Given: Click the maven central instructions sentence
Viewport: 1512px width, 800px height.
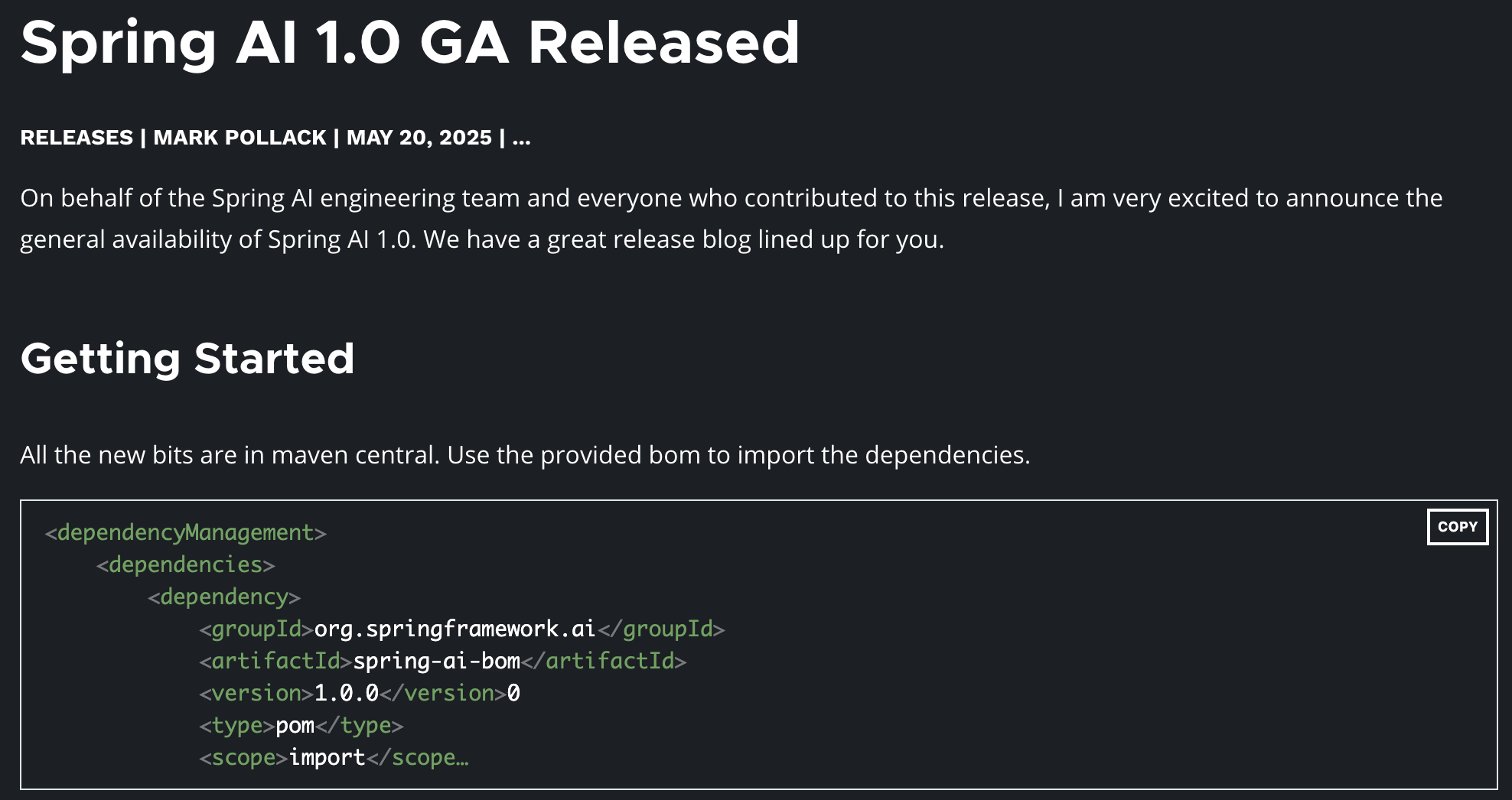Looking at the screenshot, I should 525,455.
